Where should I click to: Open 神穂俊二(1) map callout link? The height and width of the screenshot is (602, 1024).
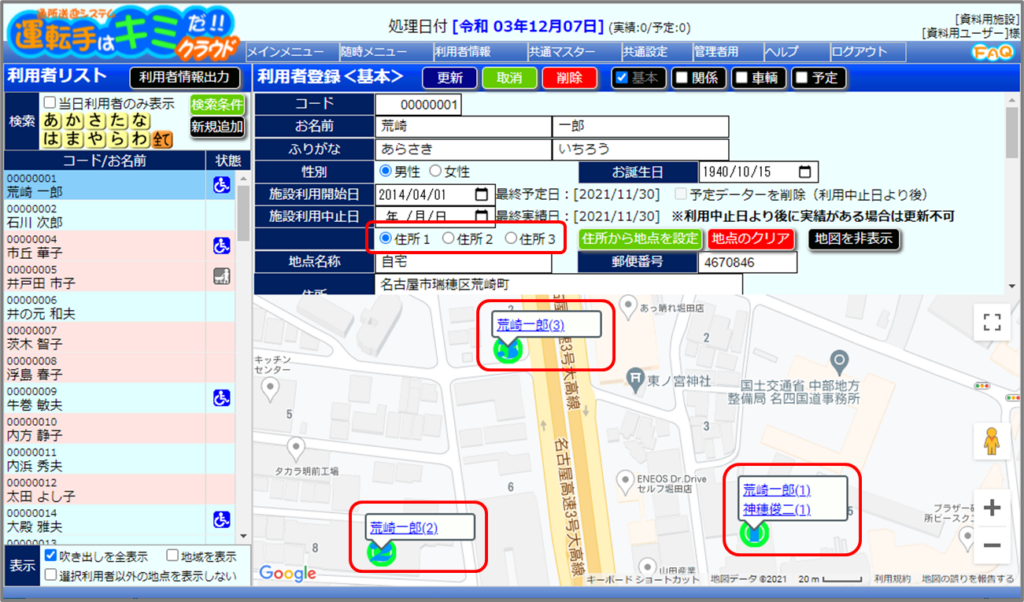click(776, 509)
